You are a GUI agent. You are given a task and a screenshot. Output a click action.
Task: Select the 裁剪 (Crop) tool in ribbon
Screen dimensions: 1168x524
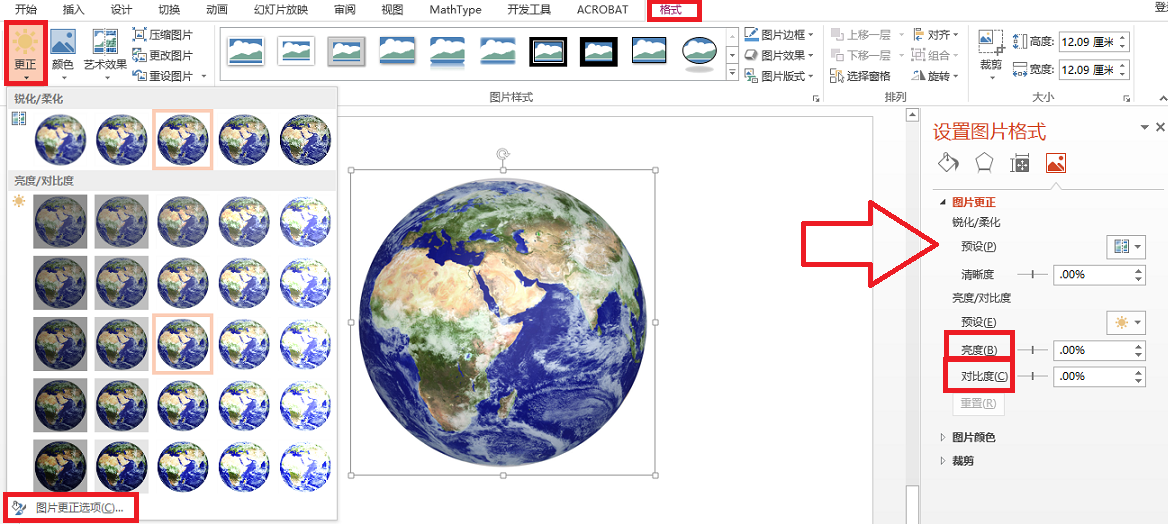tap(990, 52)
